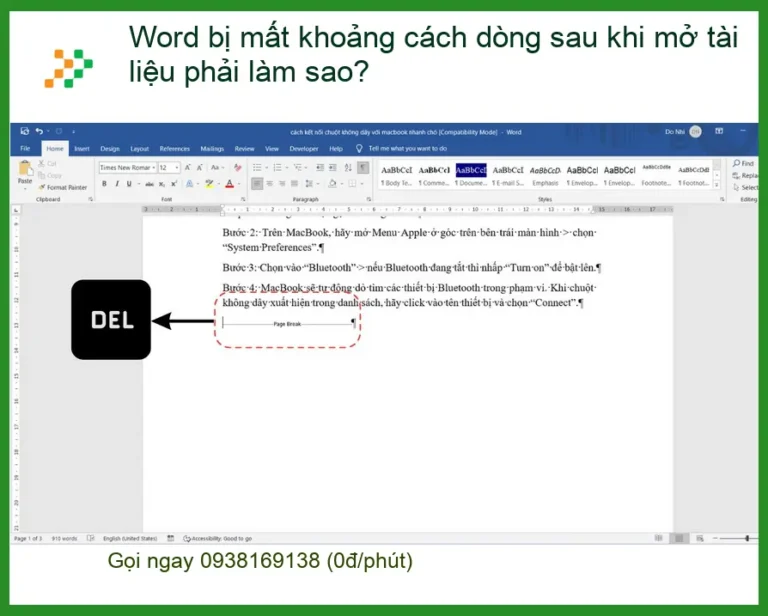The image size is (768, 616).
Task: Open the Paste options dropdown arrow
Action: tap(25, 189)
